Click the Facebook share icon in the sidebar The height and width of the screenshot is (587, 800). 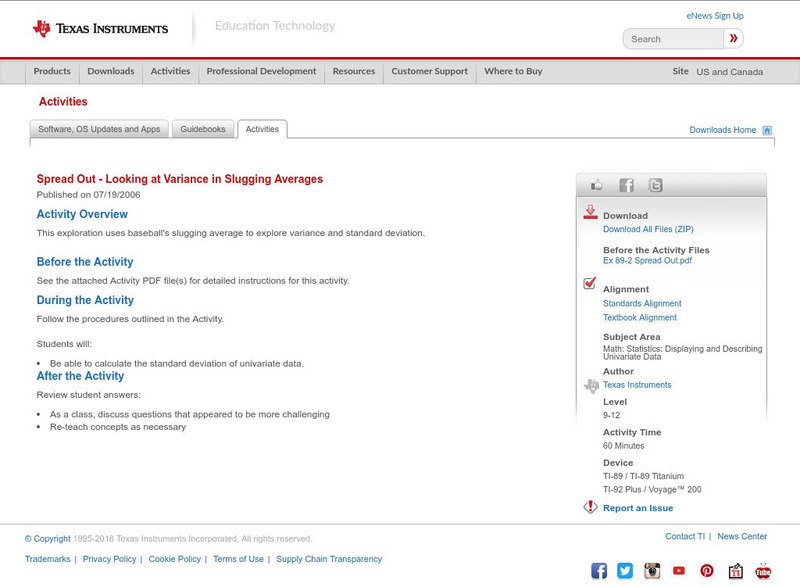pyautogui.click(x=626, y=185)
